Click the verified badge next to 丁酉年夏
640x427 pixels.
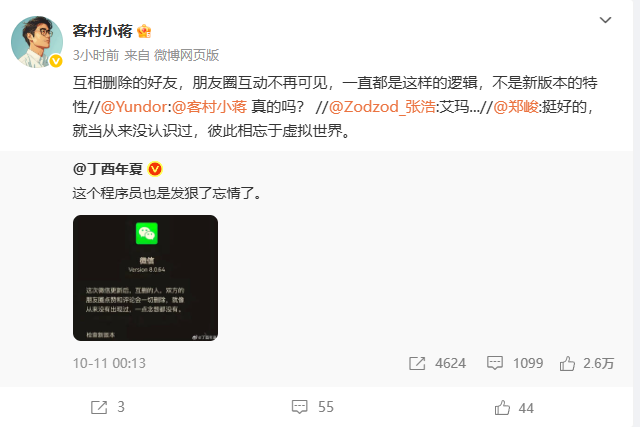click(x=155, y=169)
